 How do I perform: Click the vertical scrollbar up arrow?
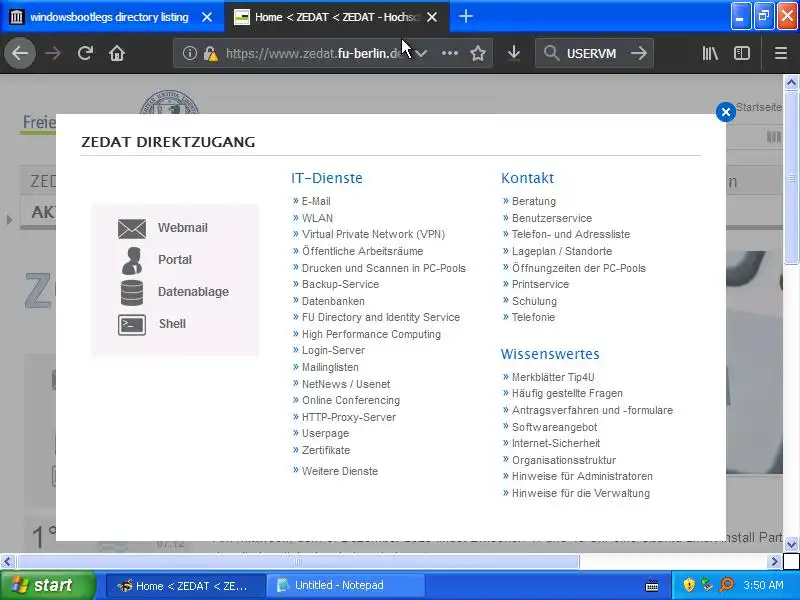[x=791, y=82]
